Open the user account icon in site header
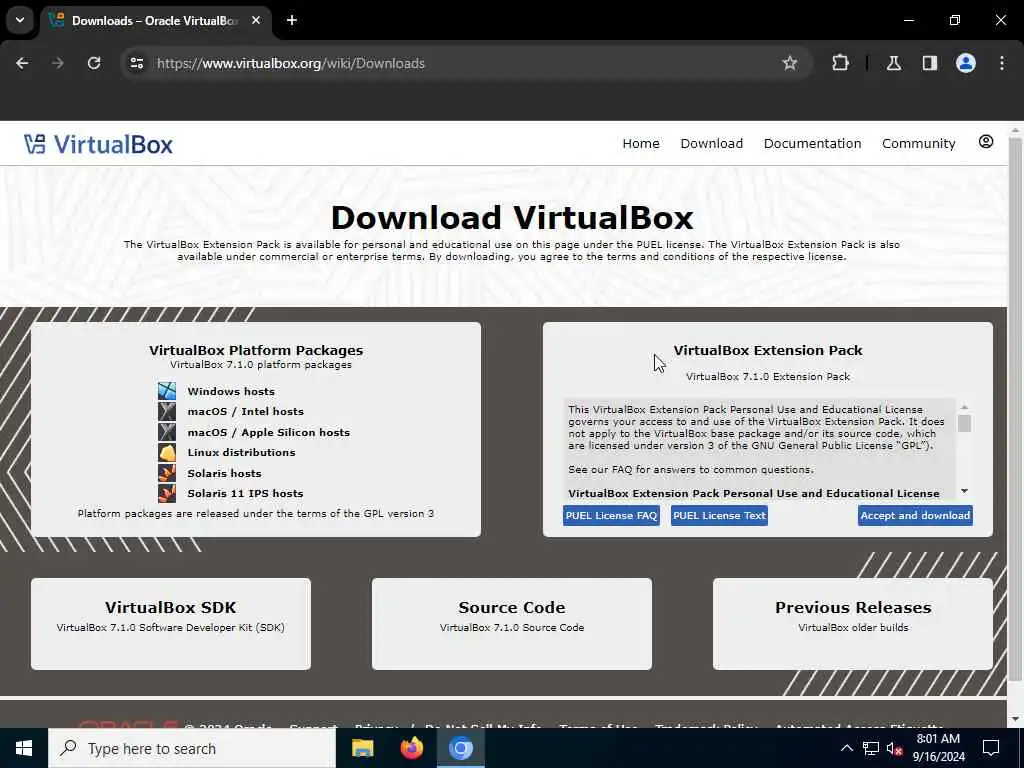 (985, 142)
